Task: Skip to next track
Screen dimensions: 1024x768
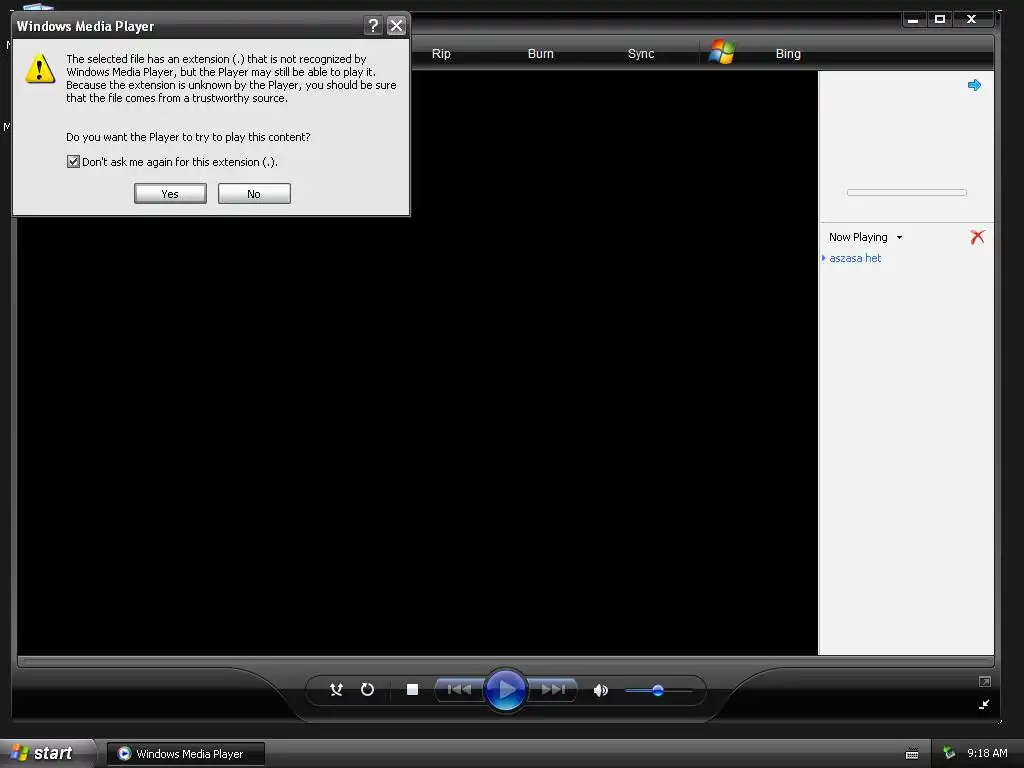Action: (553, 690)
